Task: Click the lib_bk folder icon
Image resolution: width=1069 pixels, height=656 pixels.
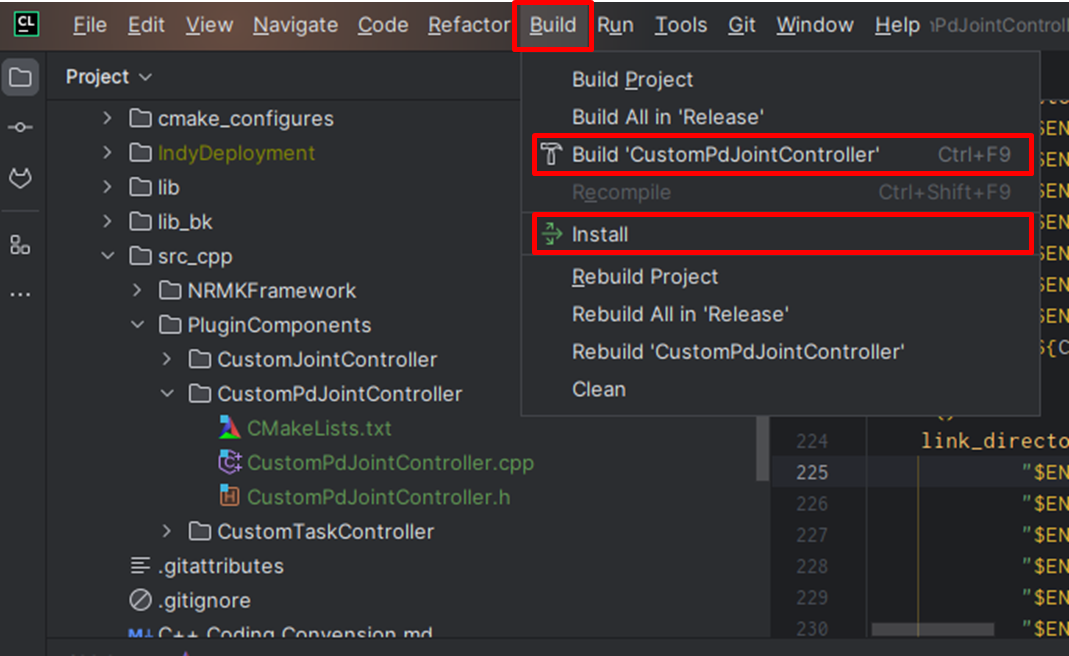Action: (140, 221)
